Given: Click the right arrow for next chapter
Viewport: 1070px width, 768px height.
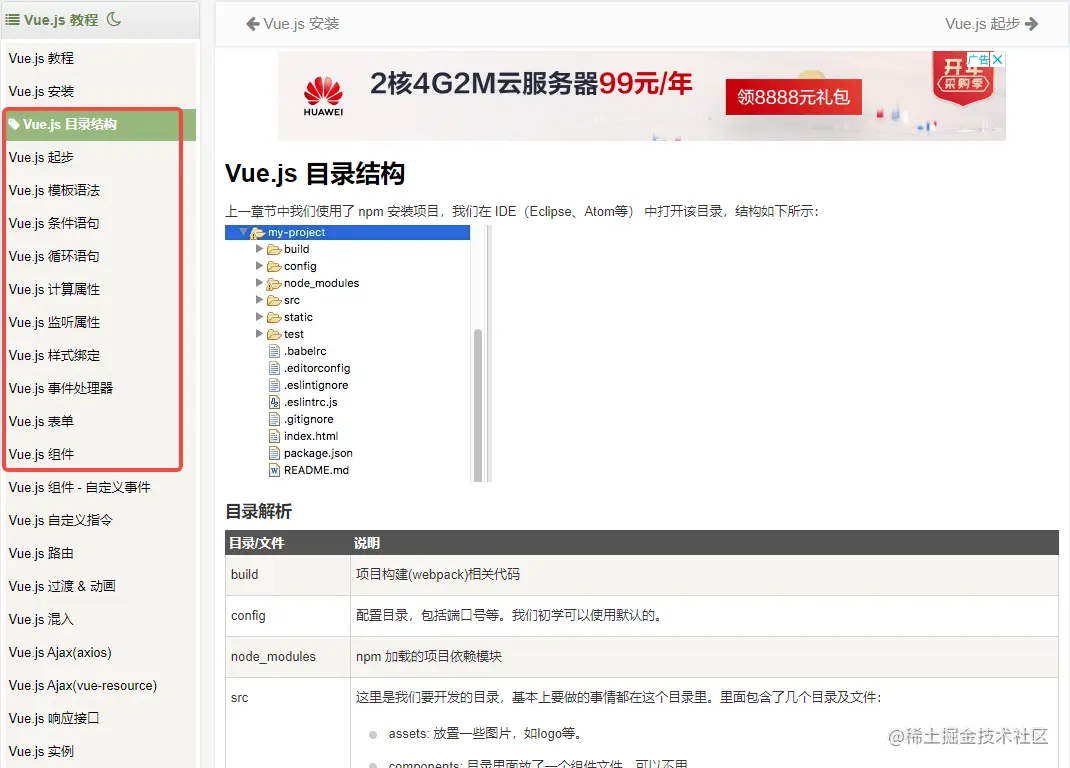Looking at the screenshot, I should pyautogui.click(x=1032, y=24).
